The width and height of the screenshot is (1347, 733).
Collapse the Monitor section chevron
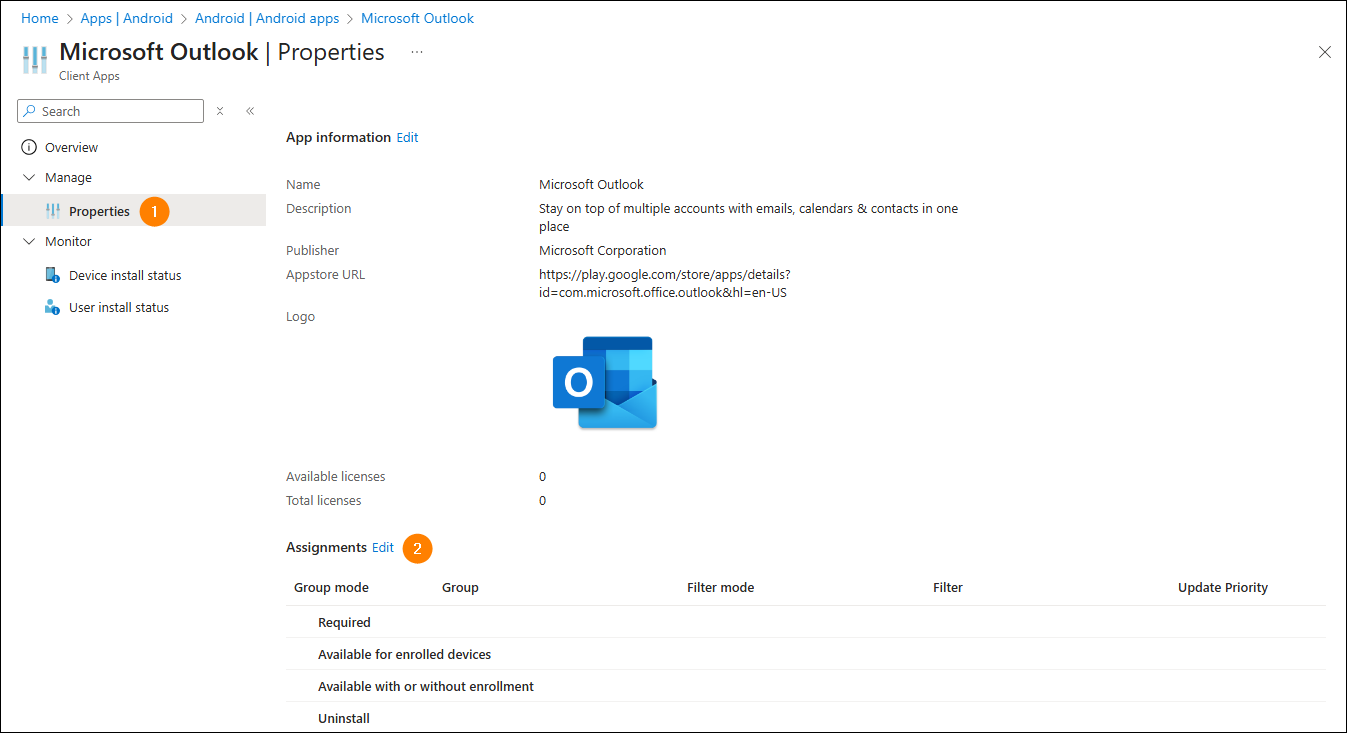[x=29, y=241]
